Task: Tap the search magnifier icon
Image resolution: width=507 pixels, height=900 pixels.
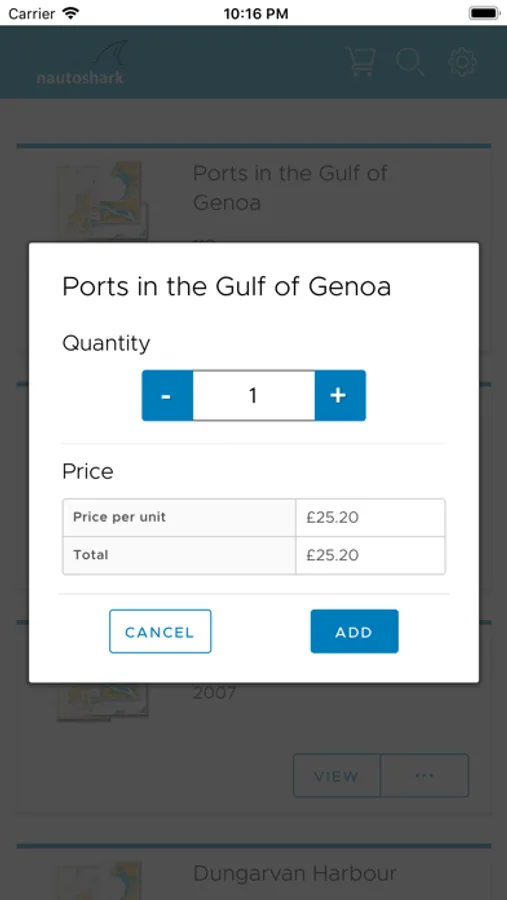Action: [410, 62]
